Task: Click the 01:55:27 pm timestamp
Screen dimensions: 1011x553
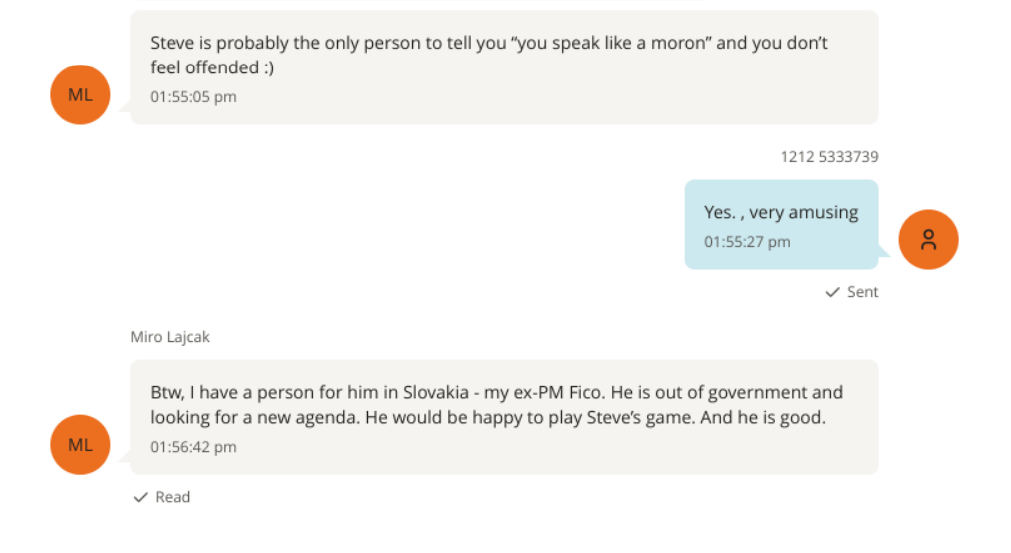Action: coord(747,242)
